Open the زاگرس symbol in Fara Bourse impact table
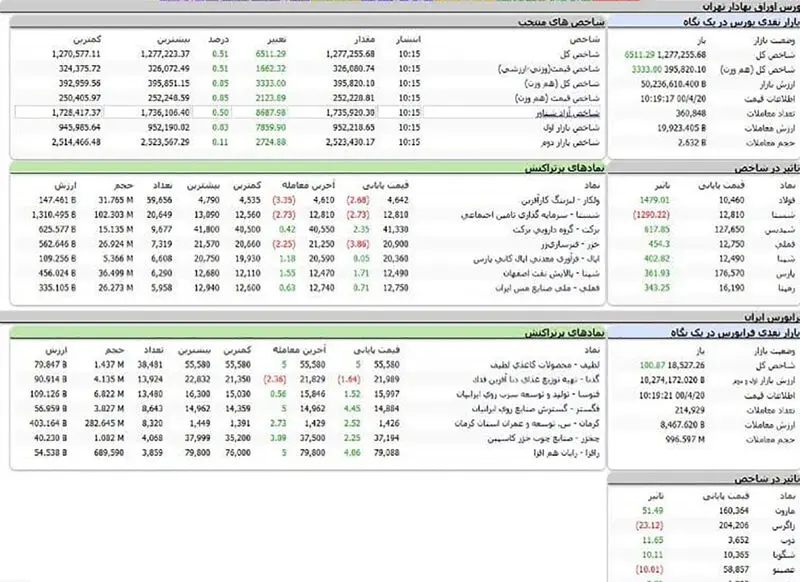Image resolution: width=800 pixels, height=582 pixels. point(784,525)
